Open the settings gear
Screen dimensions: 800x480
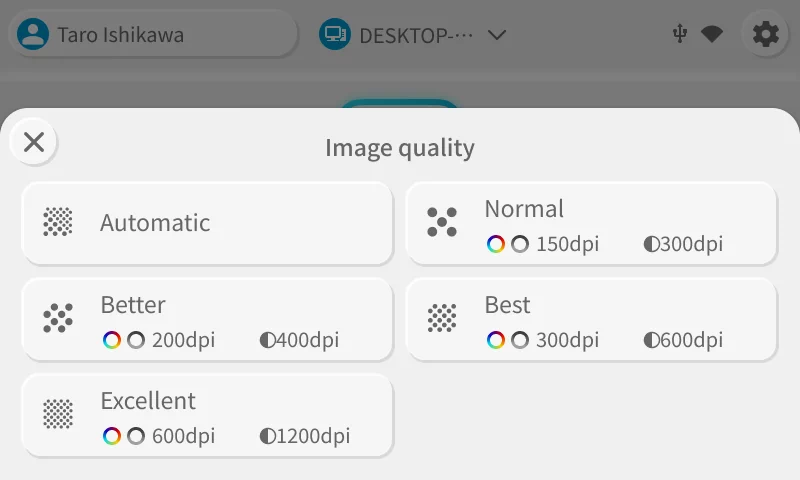coord(765,35)
